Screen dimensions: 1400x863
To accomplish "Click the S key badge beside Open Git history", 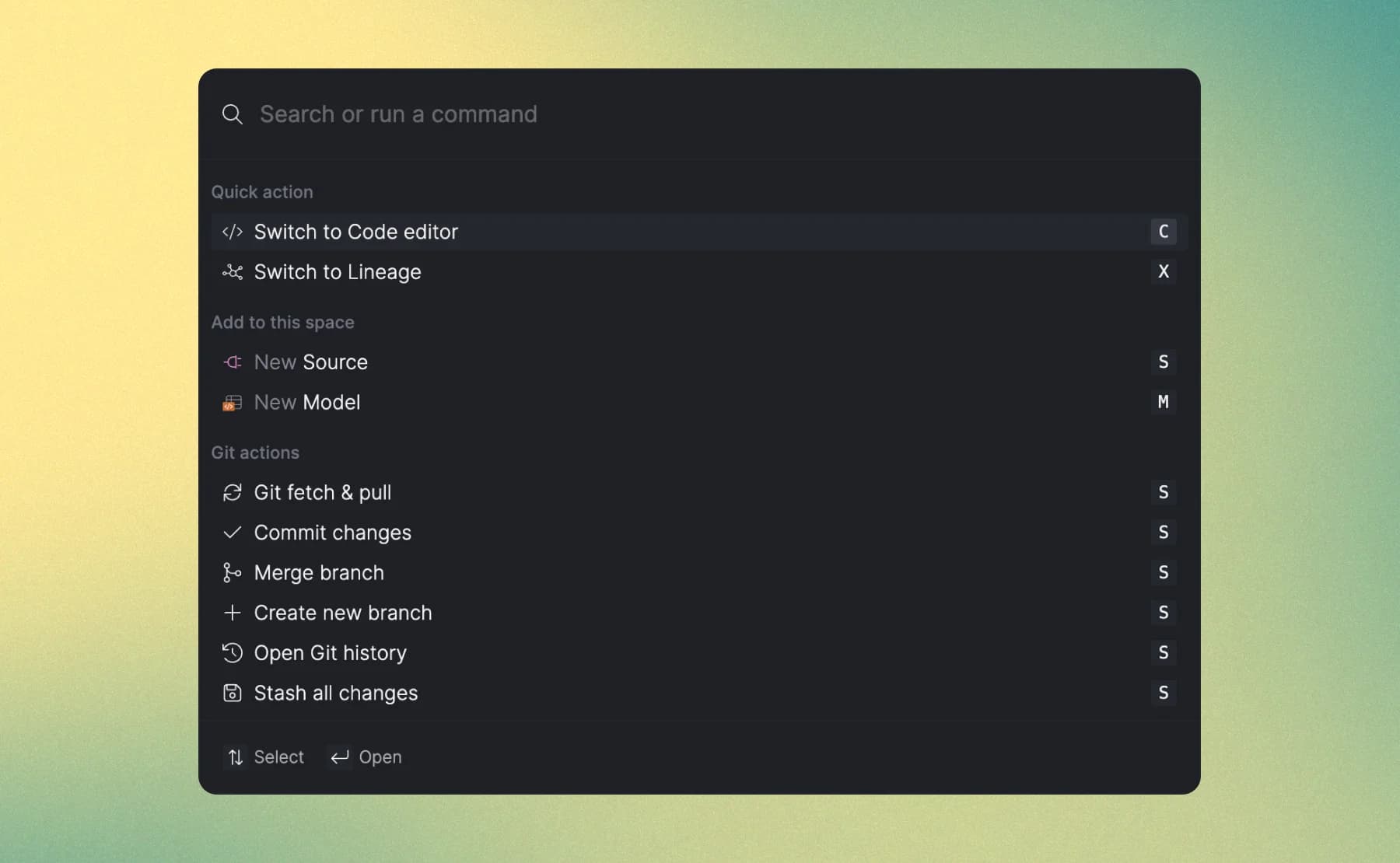I will [x=1164, y=652].
